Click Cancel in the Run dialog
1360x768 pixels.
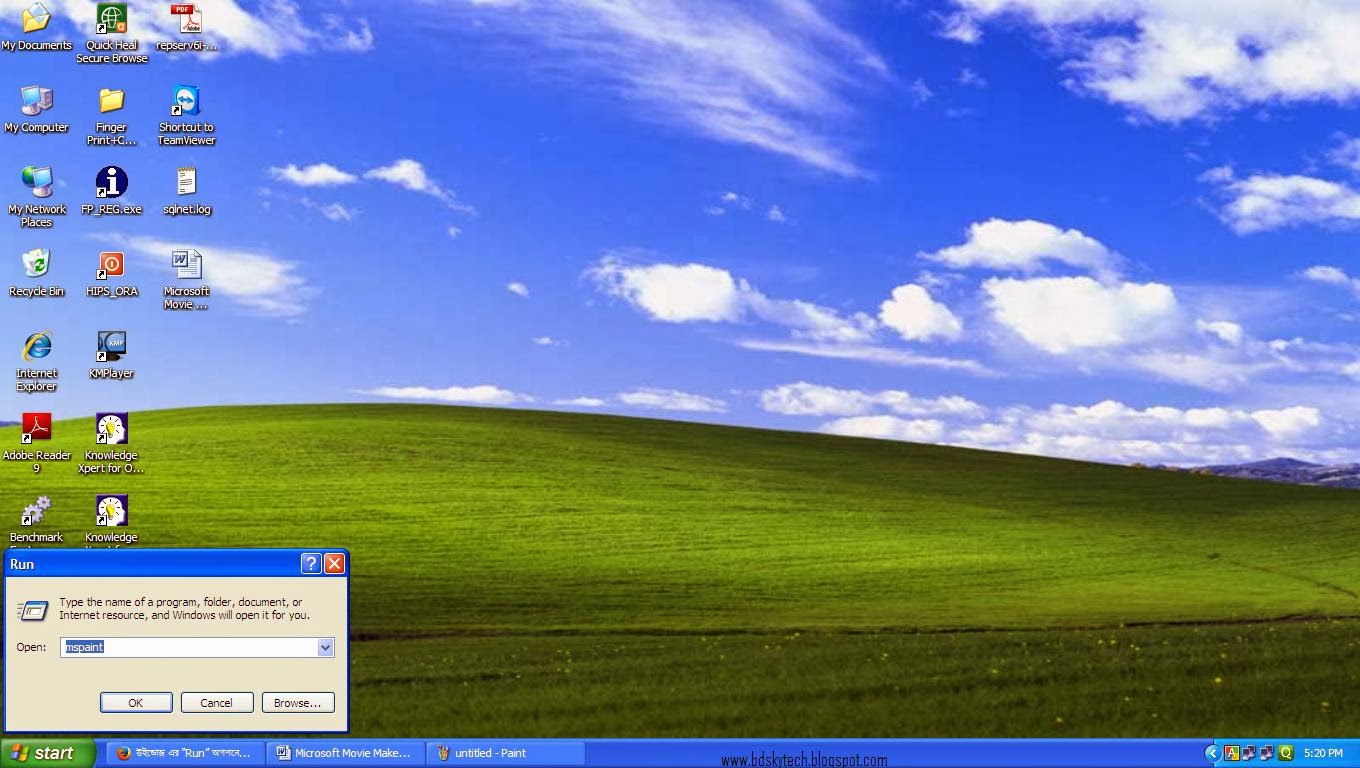(x=216, y=703)
